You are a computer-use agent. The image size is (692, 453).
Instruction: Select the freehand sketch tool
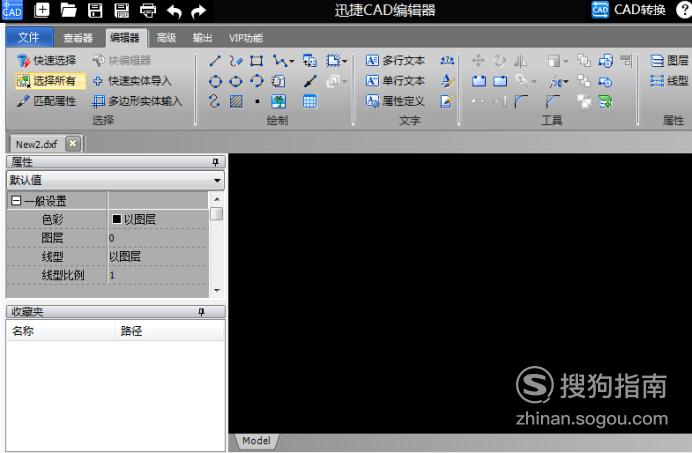[x=236, y=60]
